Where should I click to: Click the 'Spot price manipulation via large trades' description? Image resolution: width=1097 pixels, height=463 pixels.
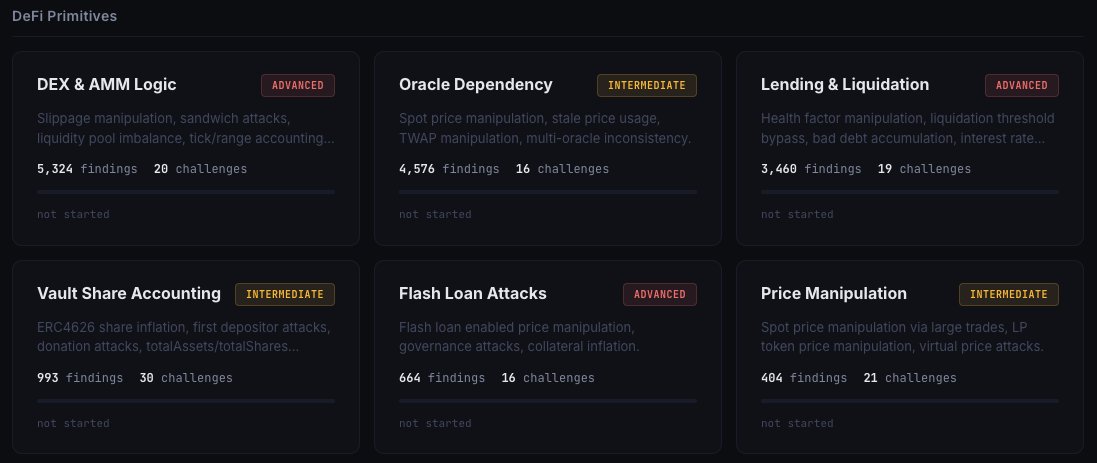click(x=903, y=337)
